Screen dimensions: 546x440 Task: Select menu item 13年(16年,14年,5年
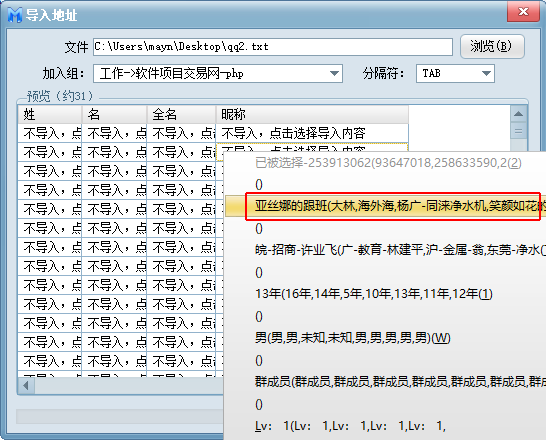(x=385, y=294)
